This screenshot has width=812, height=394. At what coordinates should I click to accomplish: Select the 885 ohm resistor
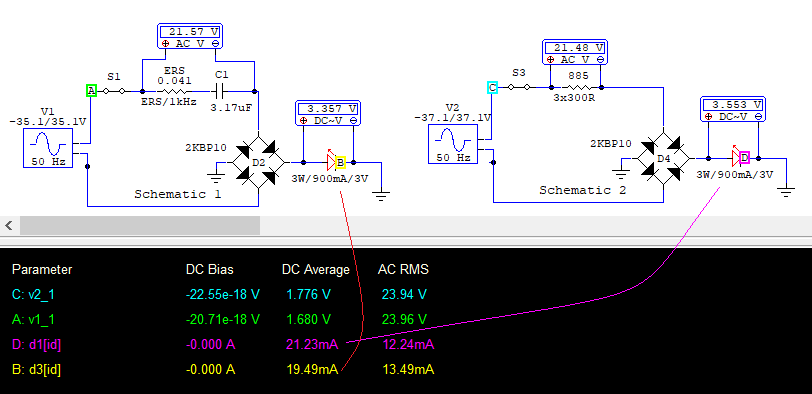(x=575, y=87)
